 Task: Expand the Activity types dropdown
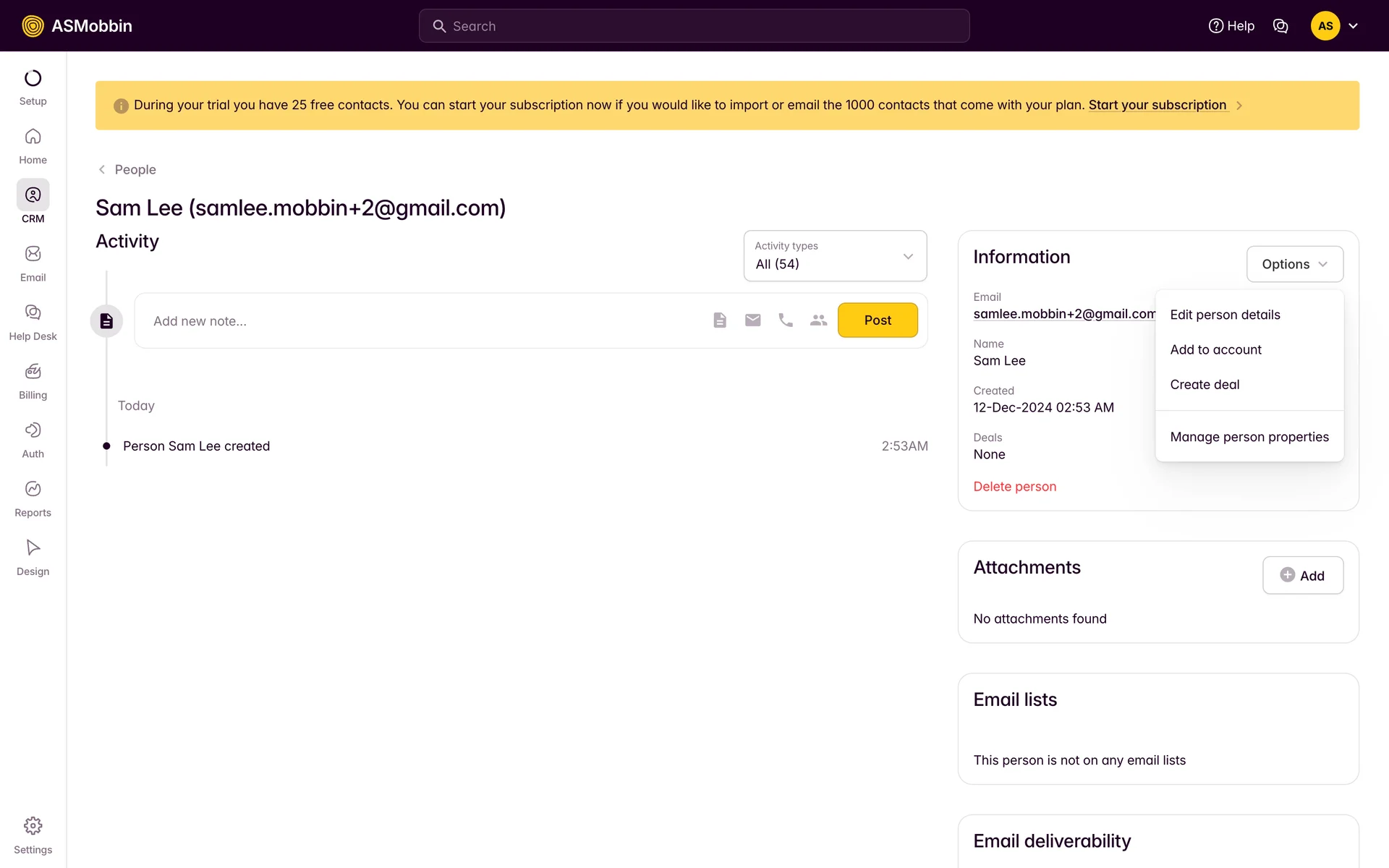click(835, 256)
